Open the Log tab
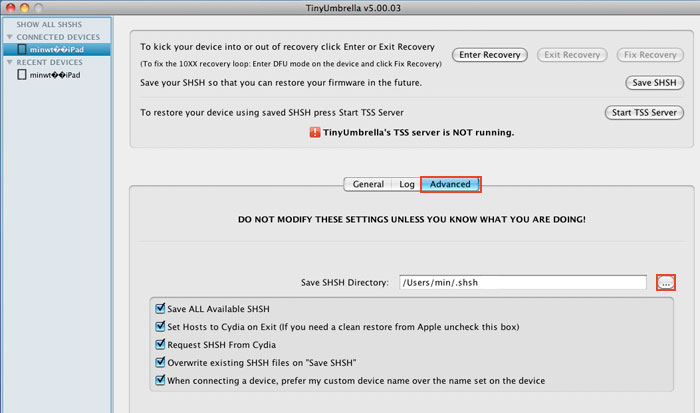The image size is (700, 413). pyautogui.click(x=407, y=184)
